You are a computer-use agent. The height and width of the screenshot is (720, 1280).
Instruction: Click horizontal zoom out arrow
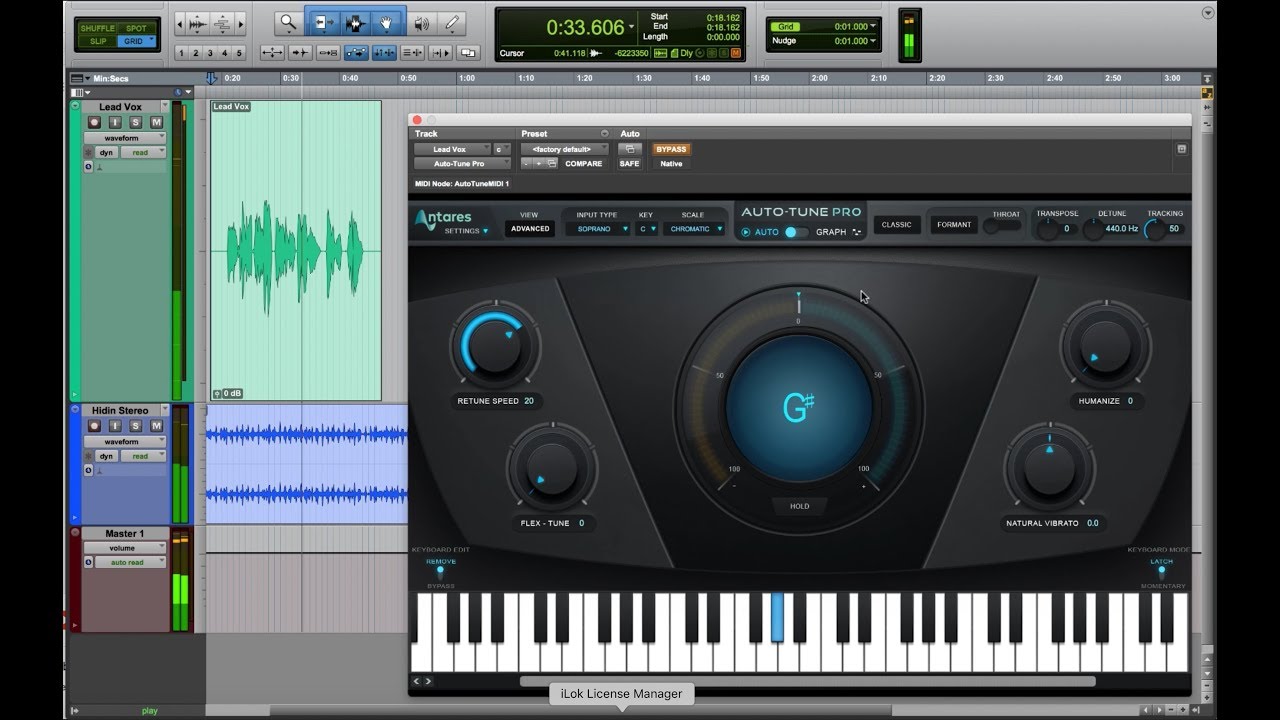180,24
